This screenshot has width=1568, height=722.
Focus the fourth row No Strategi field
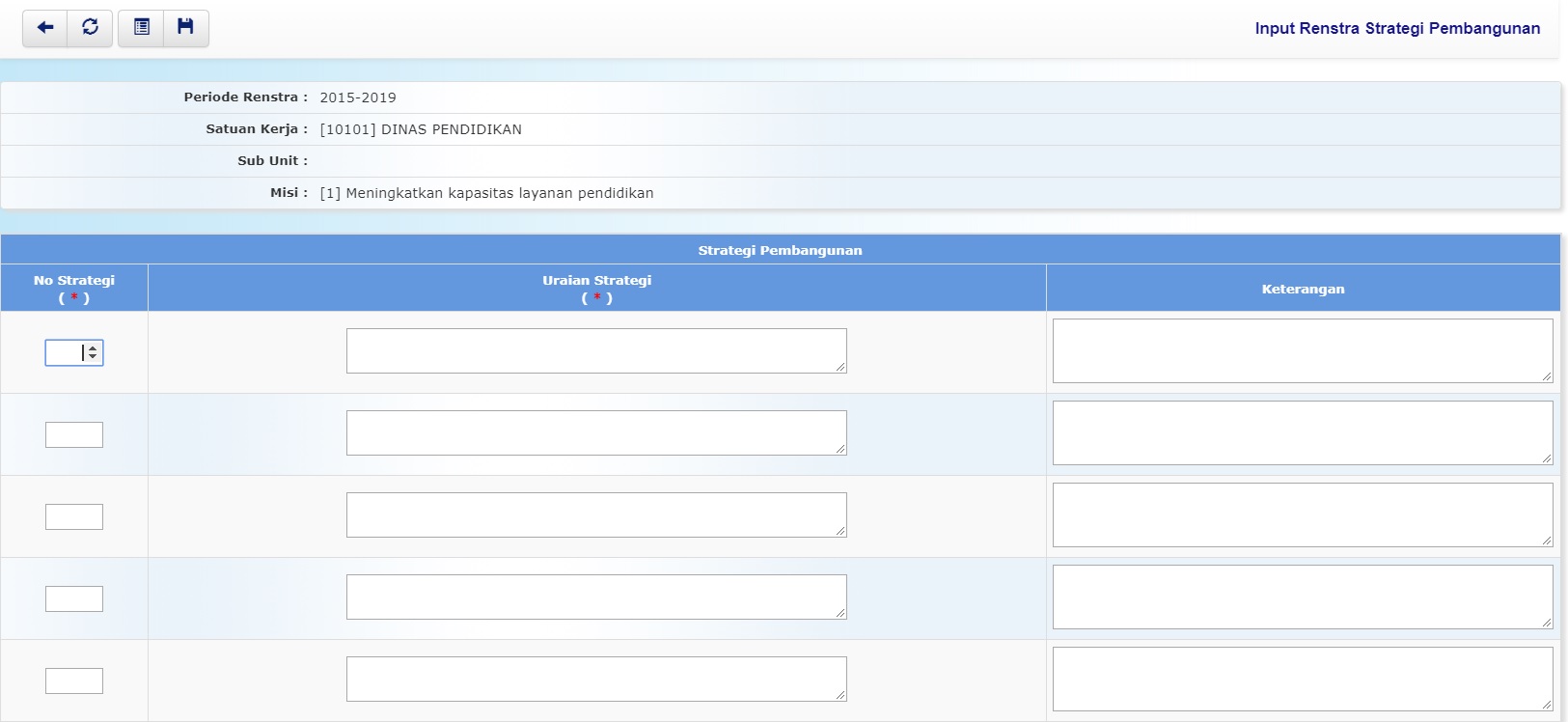[73, 599]
